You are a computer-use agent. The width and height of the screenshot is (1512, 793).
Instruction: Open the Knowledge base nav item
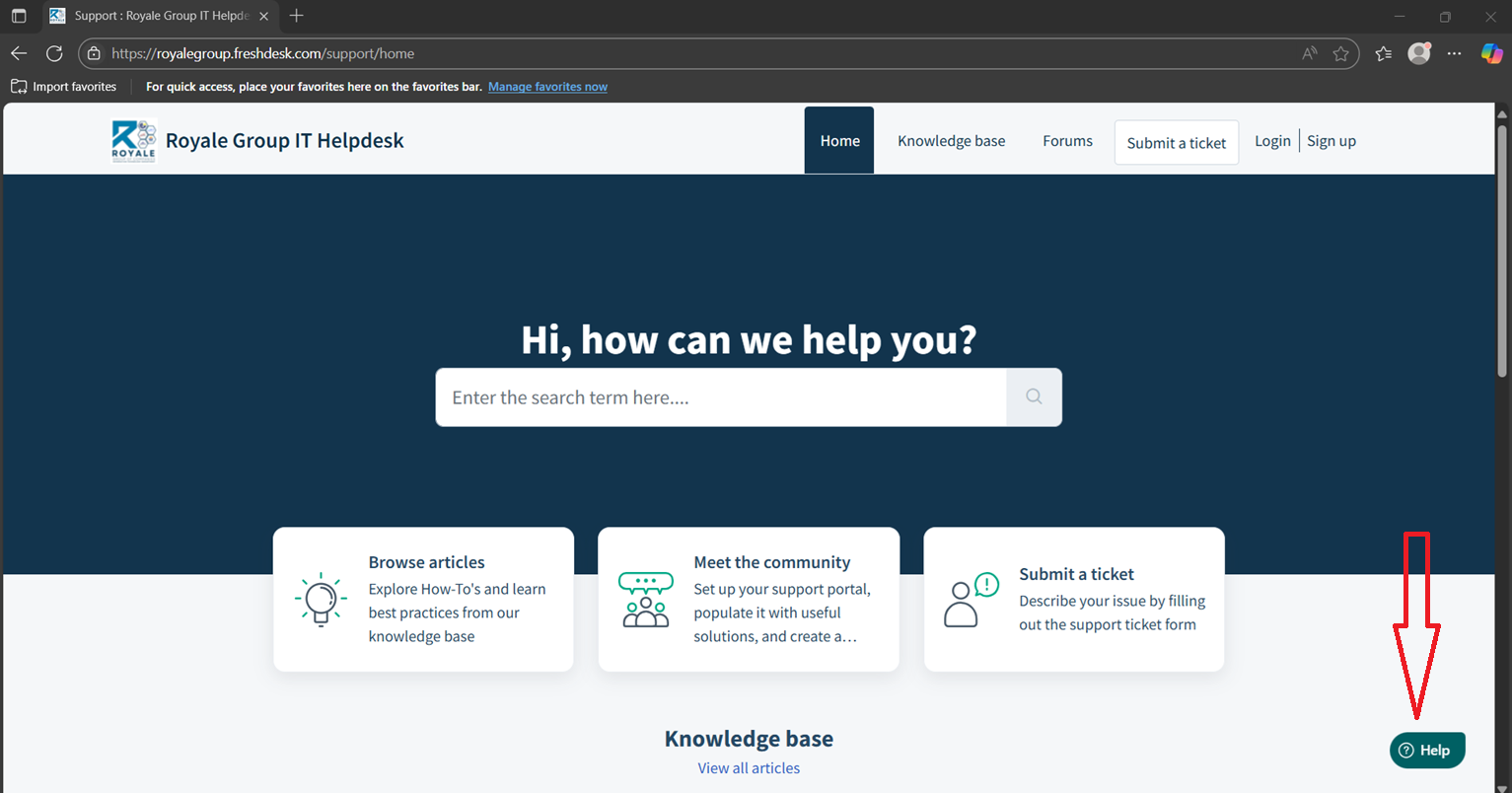[x=951, y=141]
